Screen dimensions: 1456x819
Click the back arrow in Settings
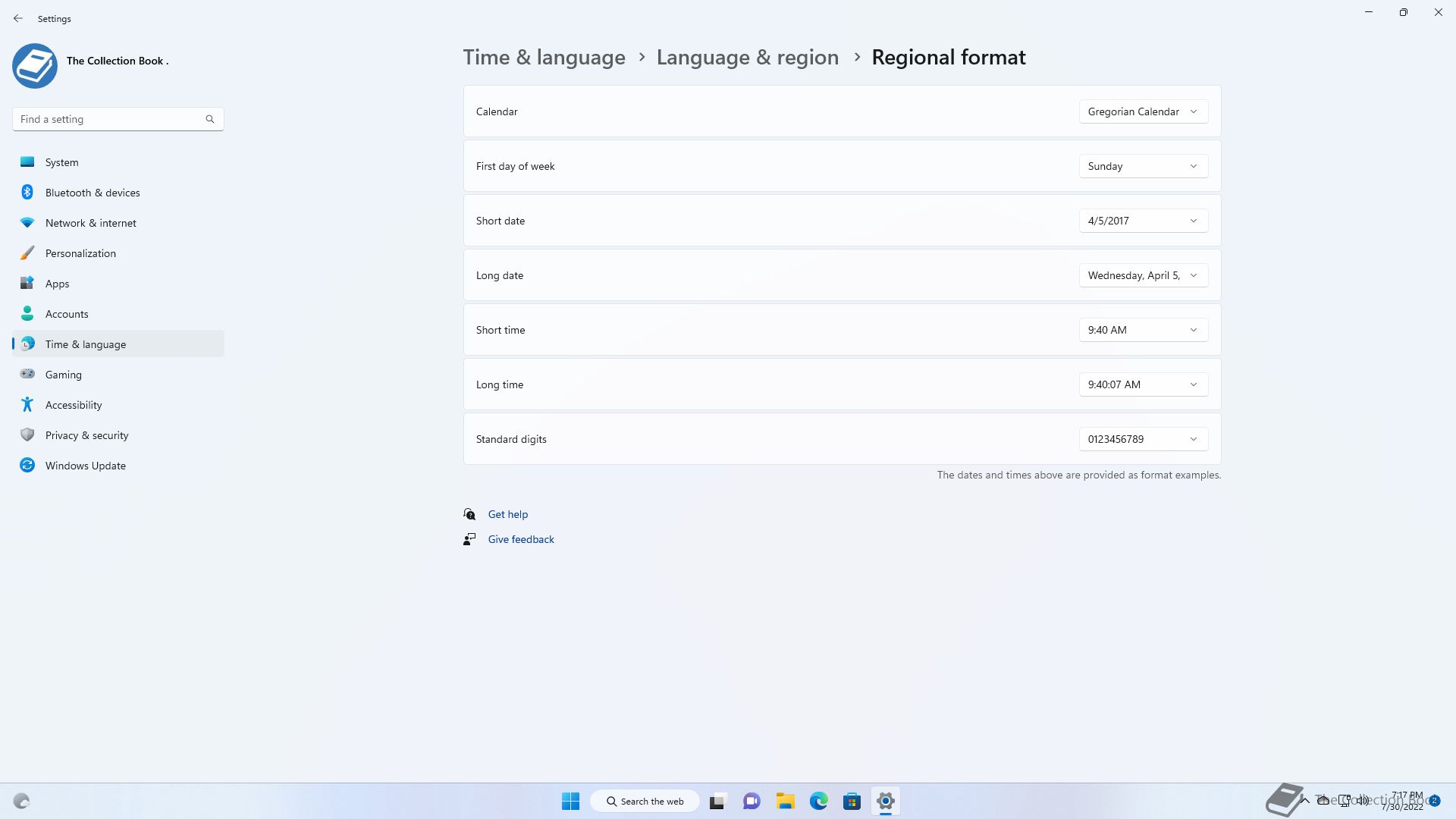18,18
